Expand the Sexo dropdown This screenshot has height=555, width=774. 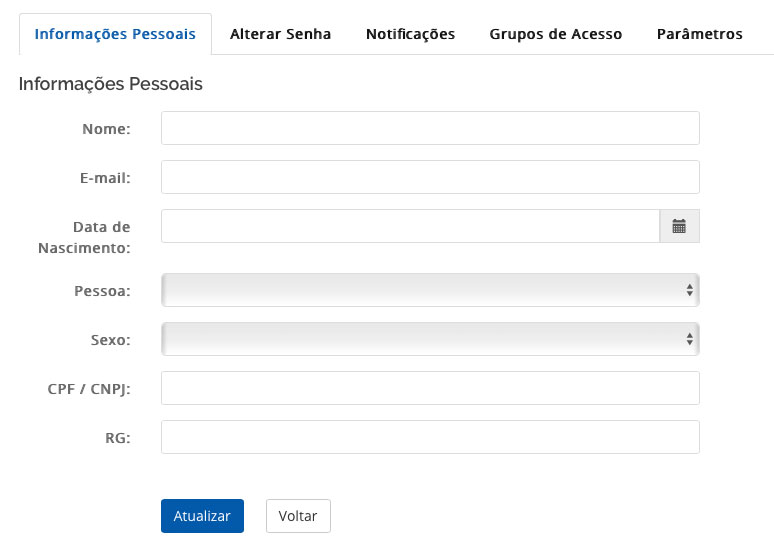click(x=430, y=339)
